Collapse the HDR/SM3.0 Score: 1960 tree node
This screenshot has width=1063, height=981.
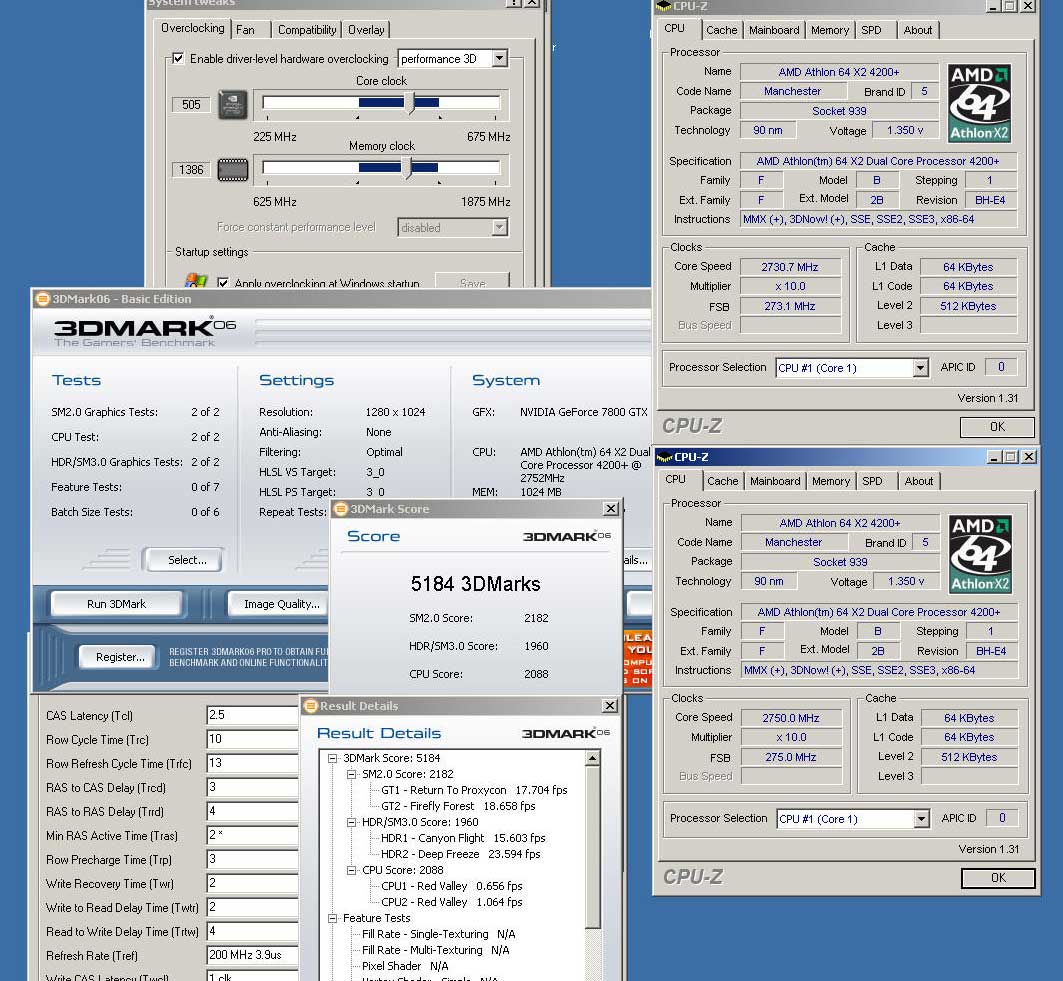tap(351, 822)
